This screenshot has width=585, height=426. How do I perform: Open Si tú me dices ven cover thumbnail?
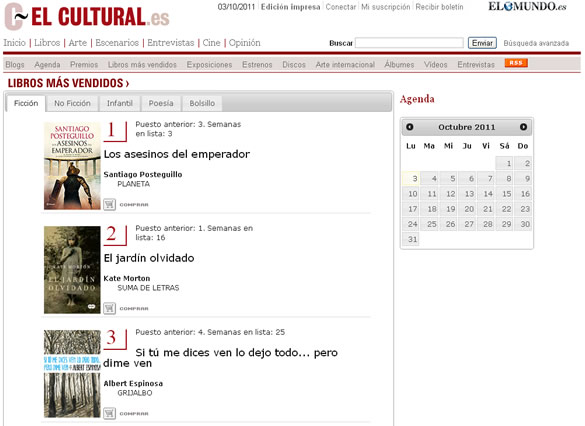click(x=72, y=374)
